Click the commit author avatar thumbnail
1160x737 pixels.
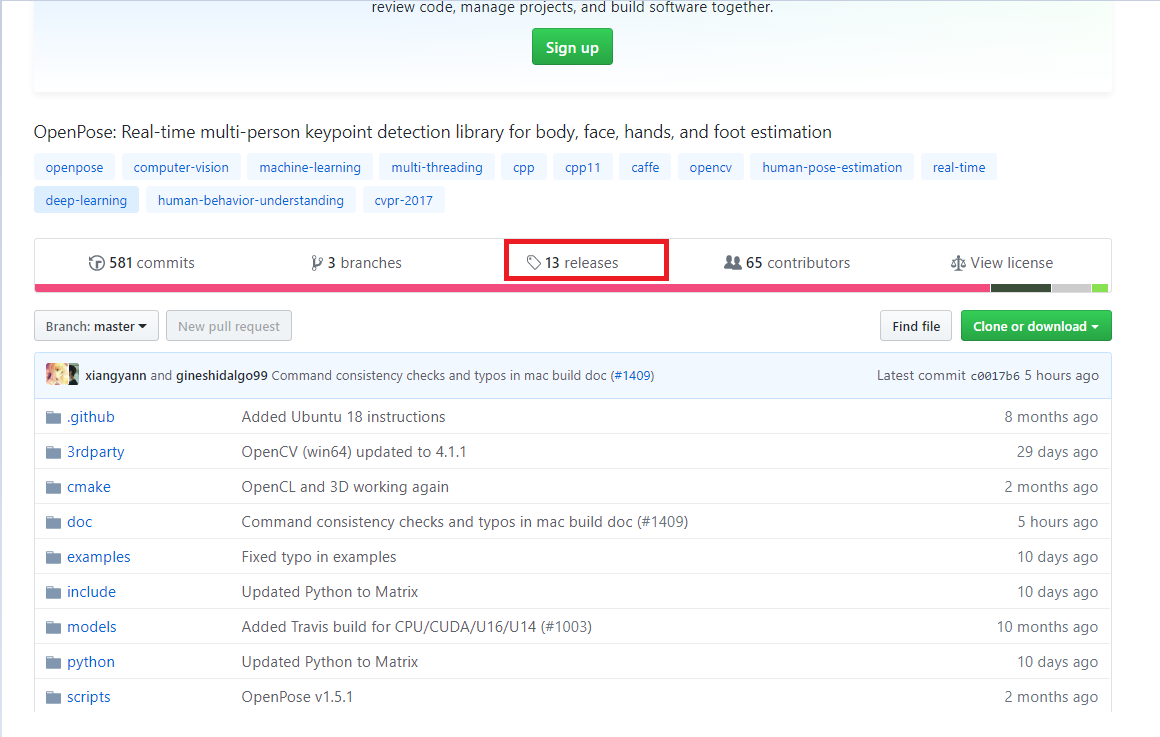coord(62,374)
